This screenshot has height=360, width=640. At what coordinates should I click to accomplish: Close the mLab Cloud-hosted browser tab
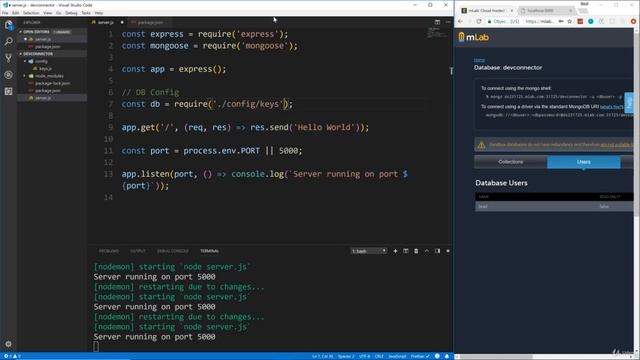511,11
